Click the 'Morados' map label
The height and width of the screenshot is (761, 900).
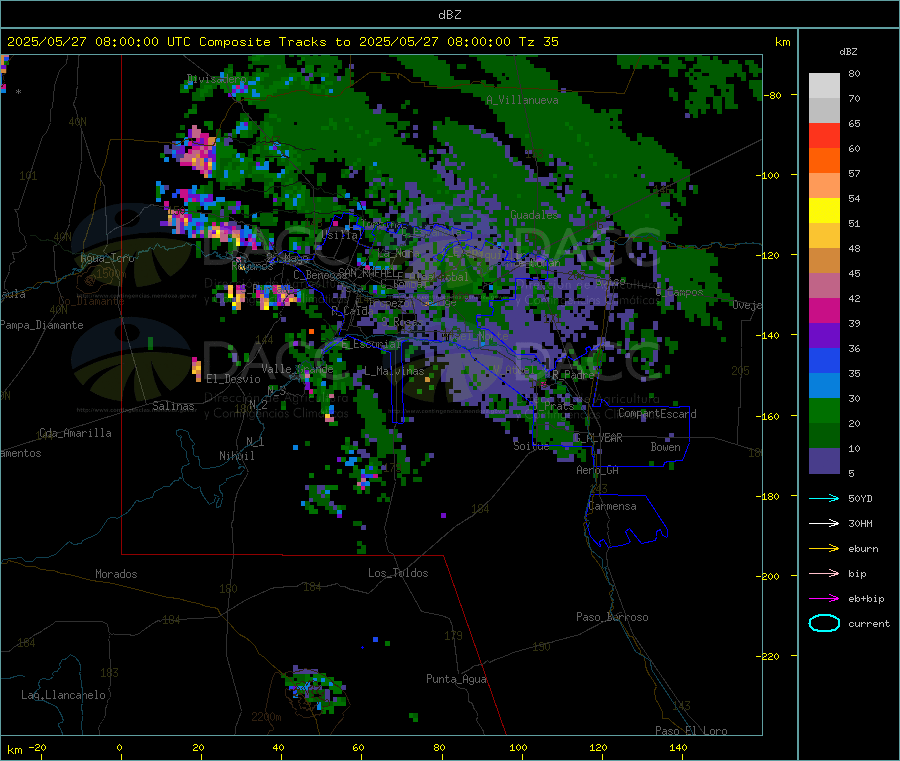116,574
